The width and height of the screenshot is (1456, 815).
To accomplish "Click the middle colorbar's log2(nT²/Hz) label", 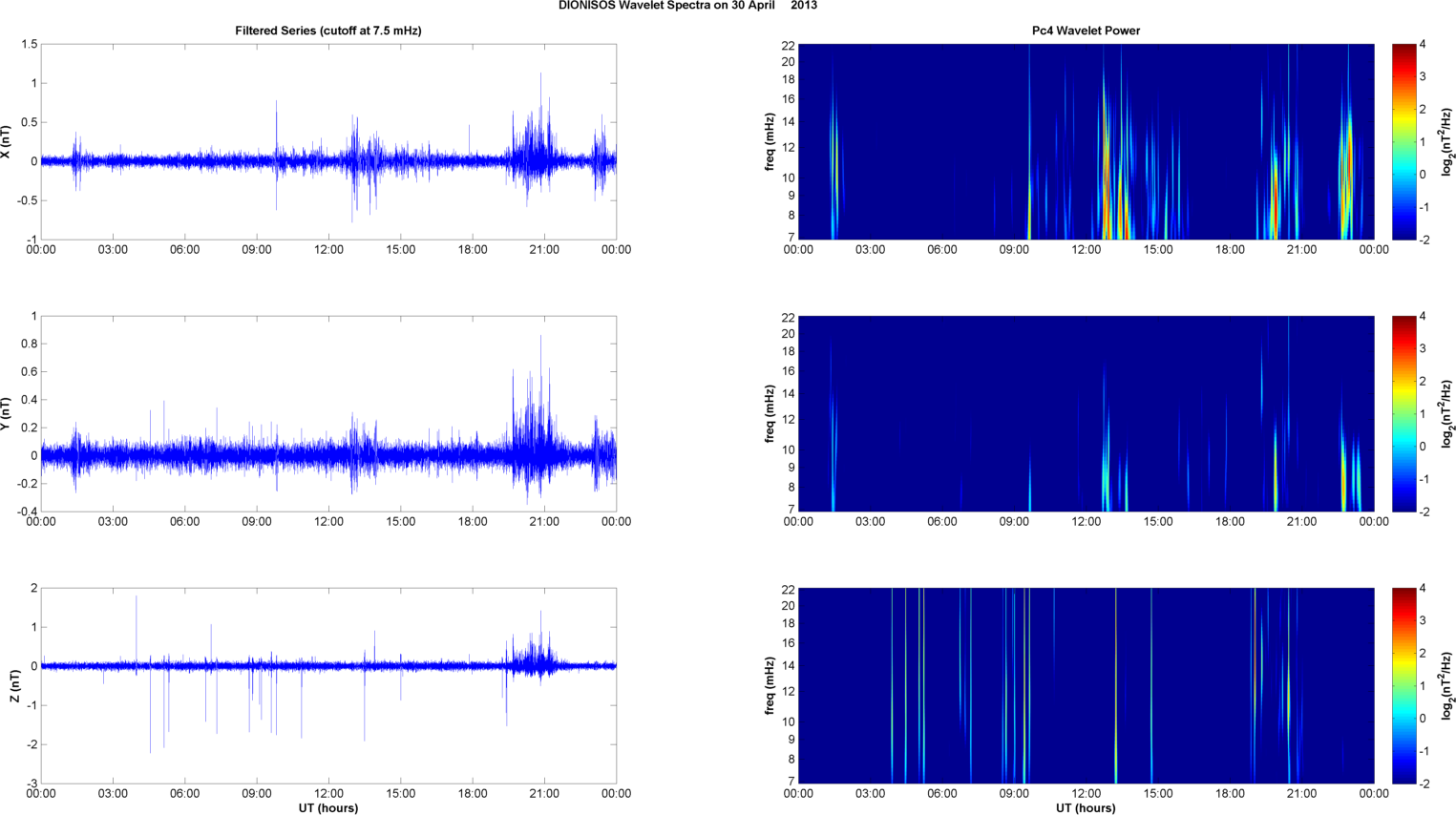I will [1447, 414].
